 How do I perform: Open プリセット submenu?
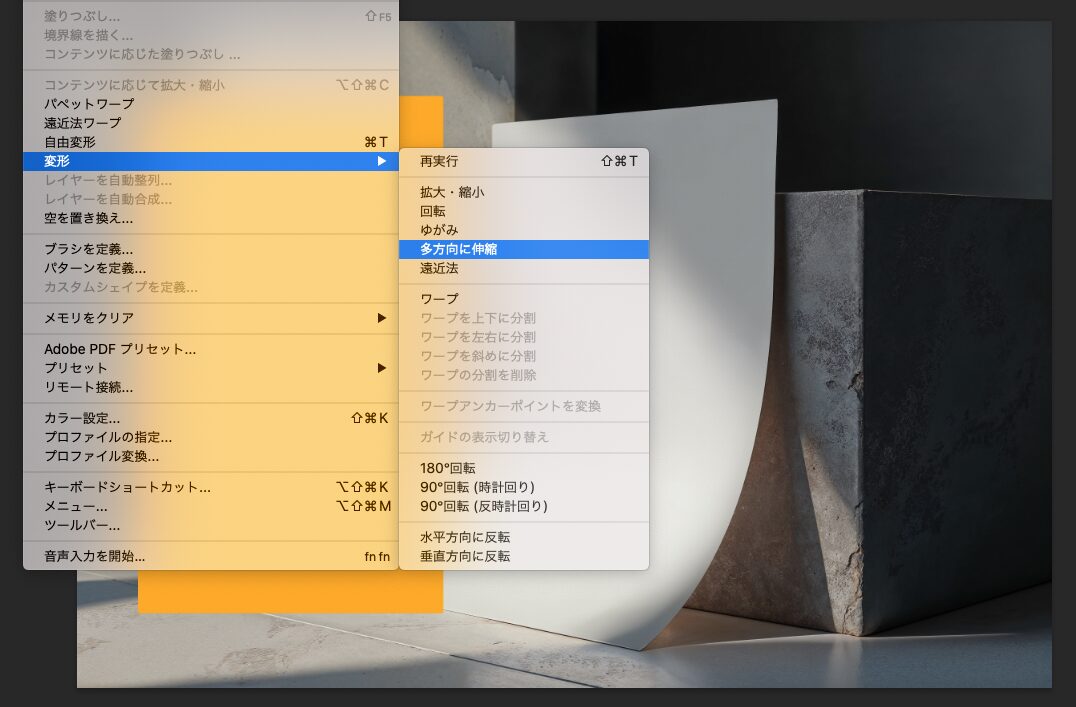(x=211, y=368)
